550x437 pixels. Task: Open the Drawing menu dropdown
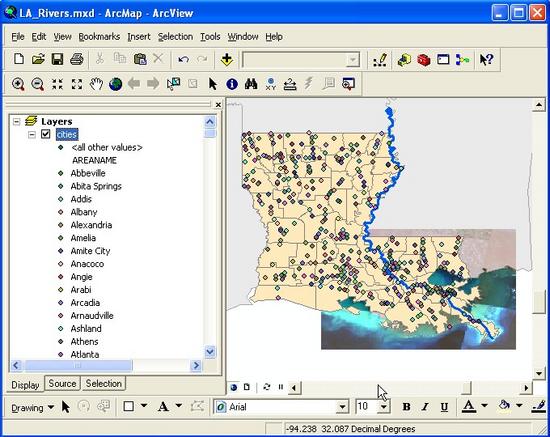[x=32, y=408]
